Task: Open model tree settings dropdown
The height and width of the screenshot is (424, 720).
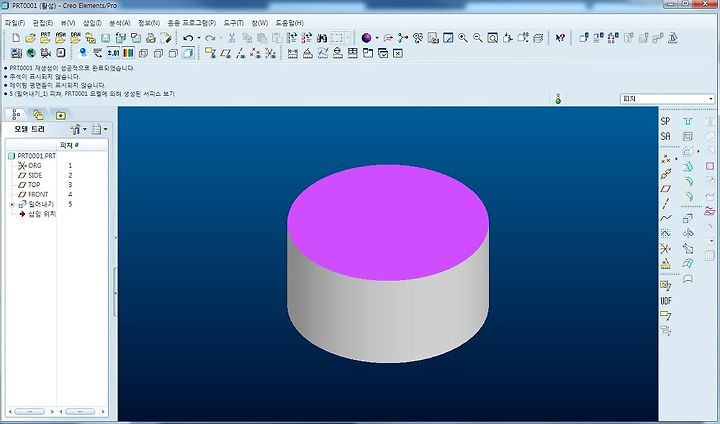Action: 79,130
